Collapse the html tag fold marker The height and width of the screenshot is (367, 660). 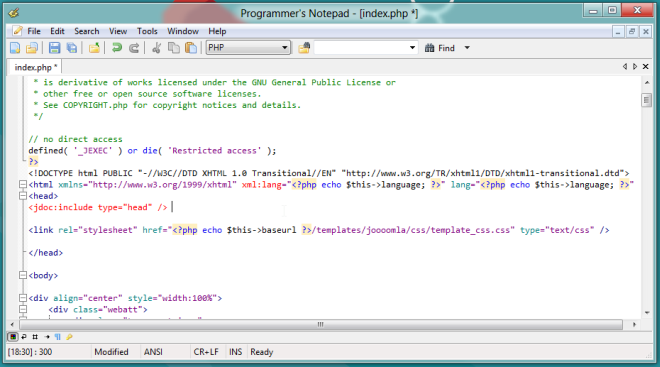coord(23,184)
